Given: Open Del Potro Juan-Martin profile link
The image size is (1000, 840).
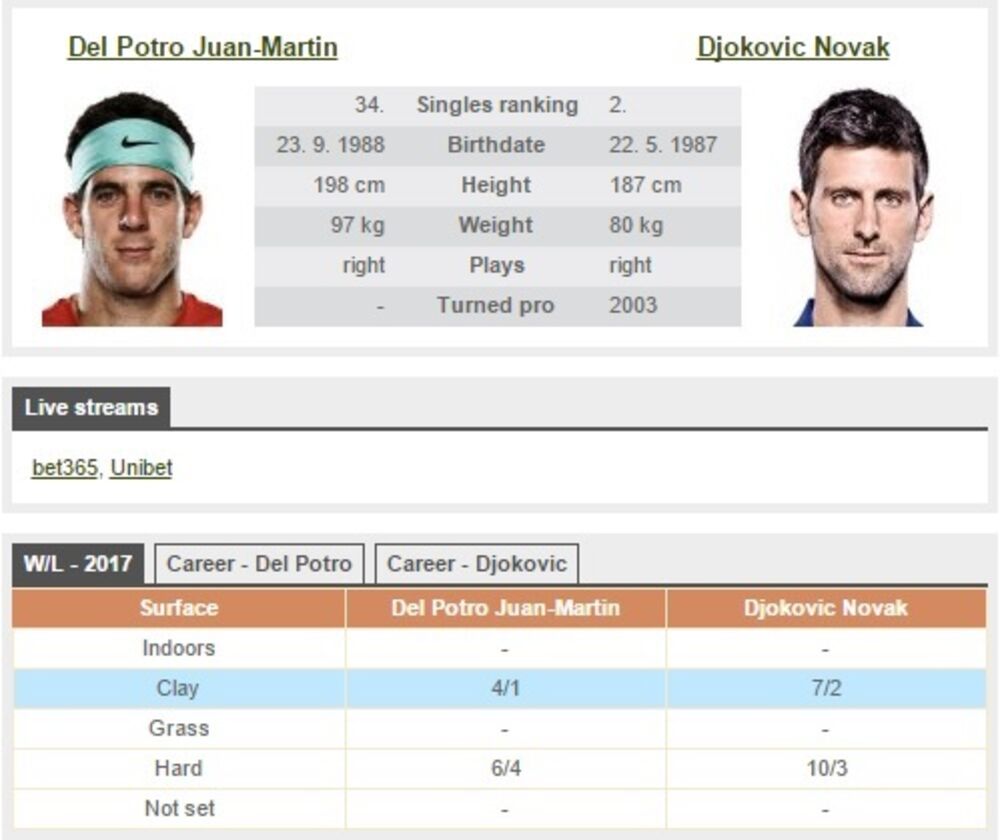Looking at the screenshot, I should (202, 47).
